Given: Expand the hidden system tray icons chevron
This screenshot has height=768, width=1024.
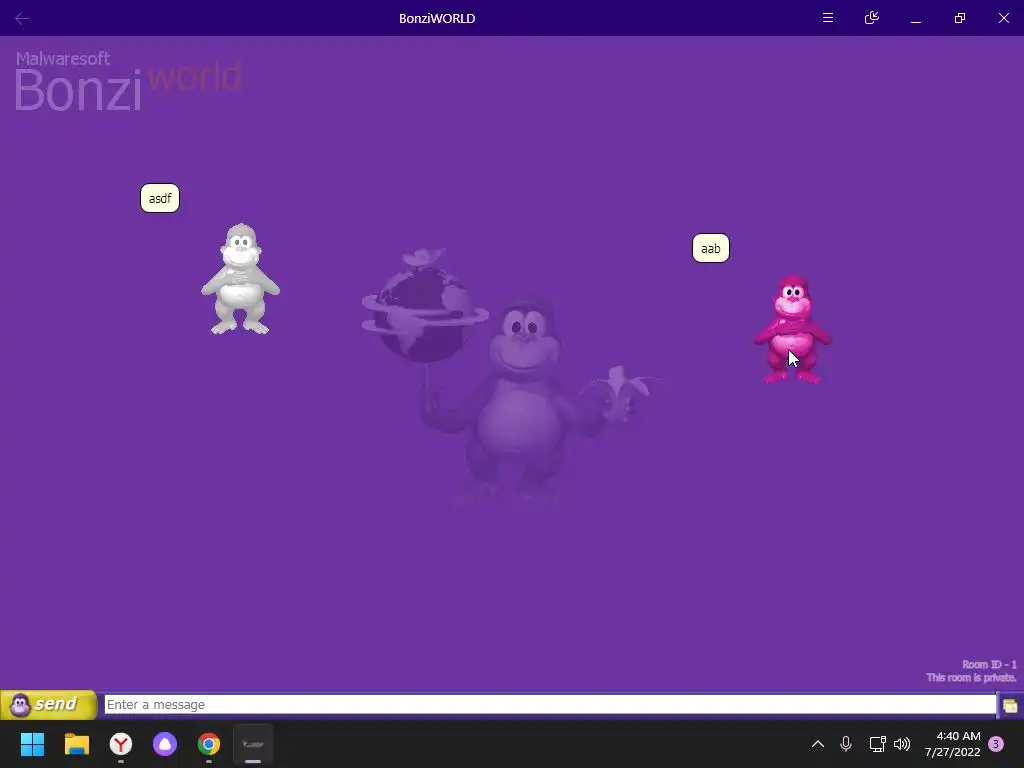Looking at the screenshot, I should [818, 744].
